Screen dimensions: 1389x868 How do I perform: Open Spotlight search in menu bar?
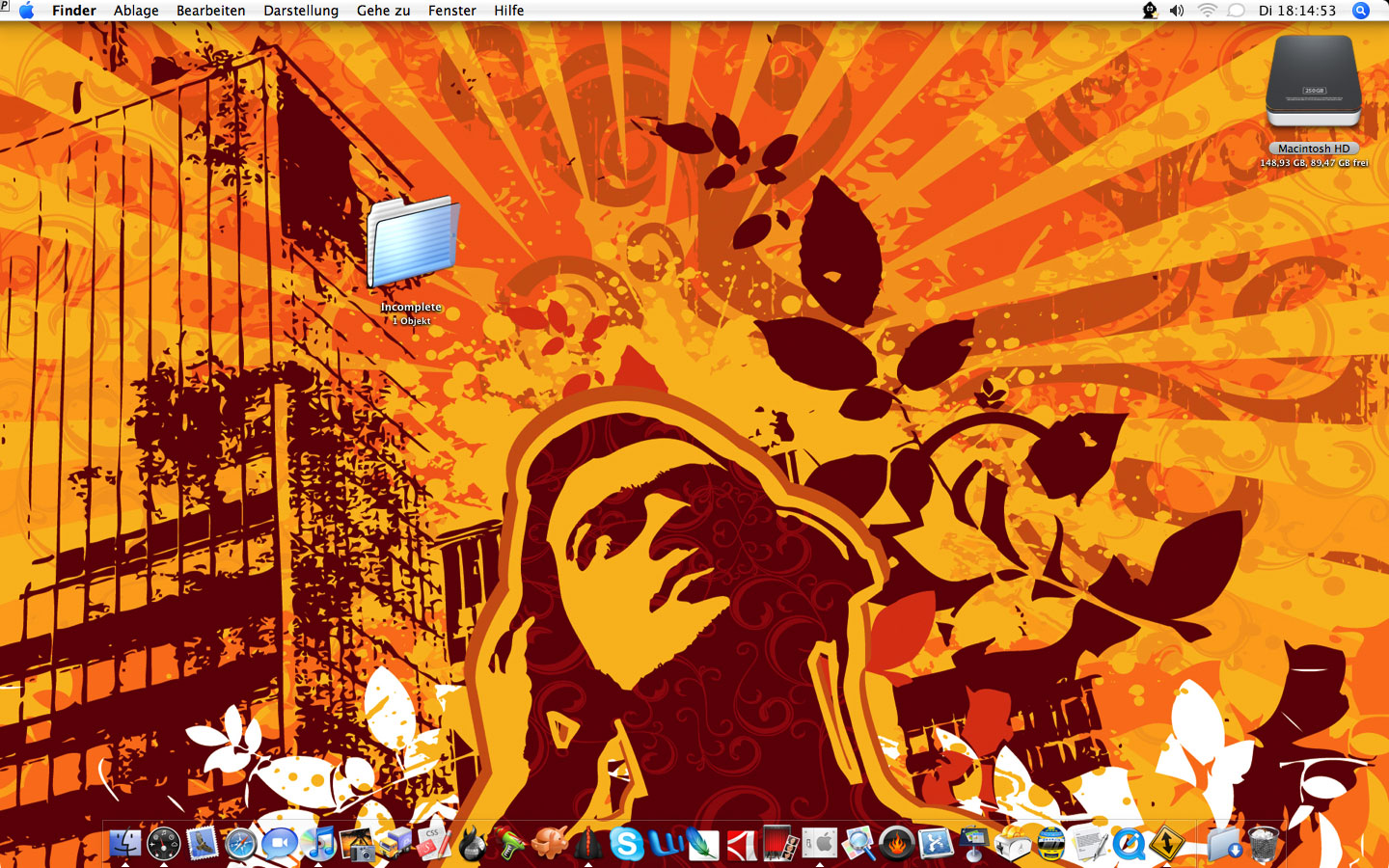[x=1361, y=11]
